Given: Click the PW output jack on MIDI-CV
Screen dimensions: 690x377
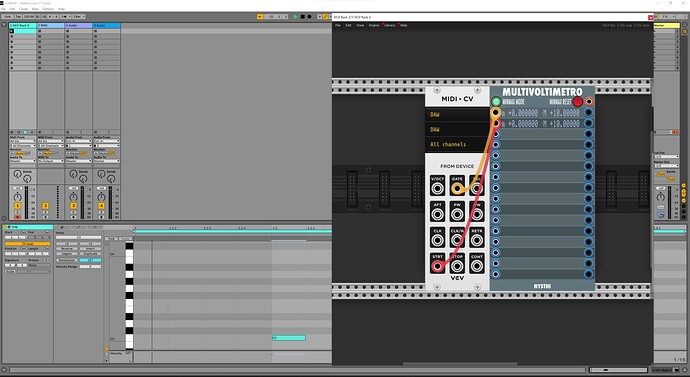Looking at the screenshot, I should [457, 214].
